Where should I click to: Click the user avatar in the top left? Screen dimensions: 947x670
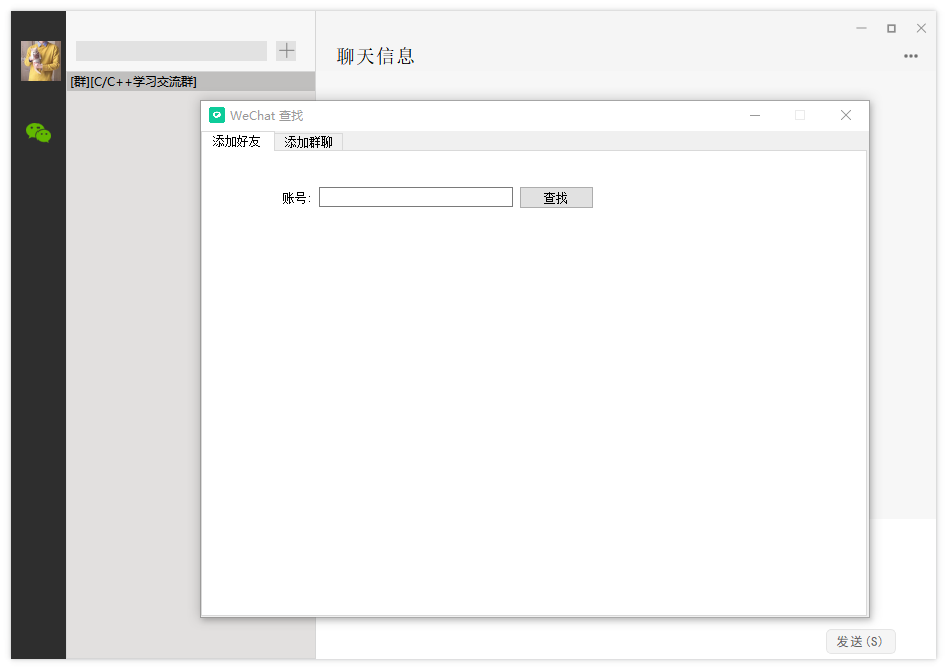click(x=40, y=60)
